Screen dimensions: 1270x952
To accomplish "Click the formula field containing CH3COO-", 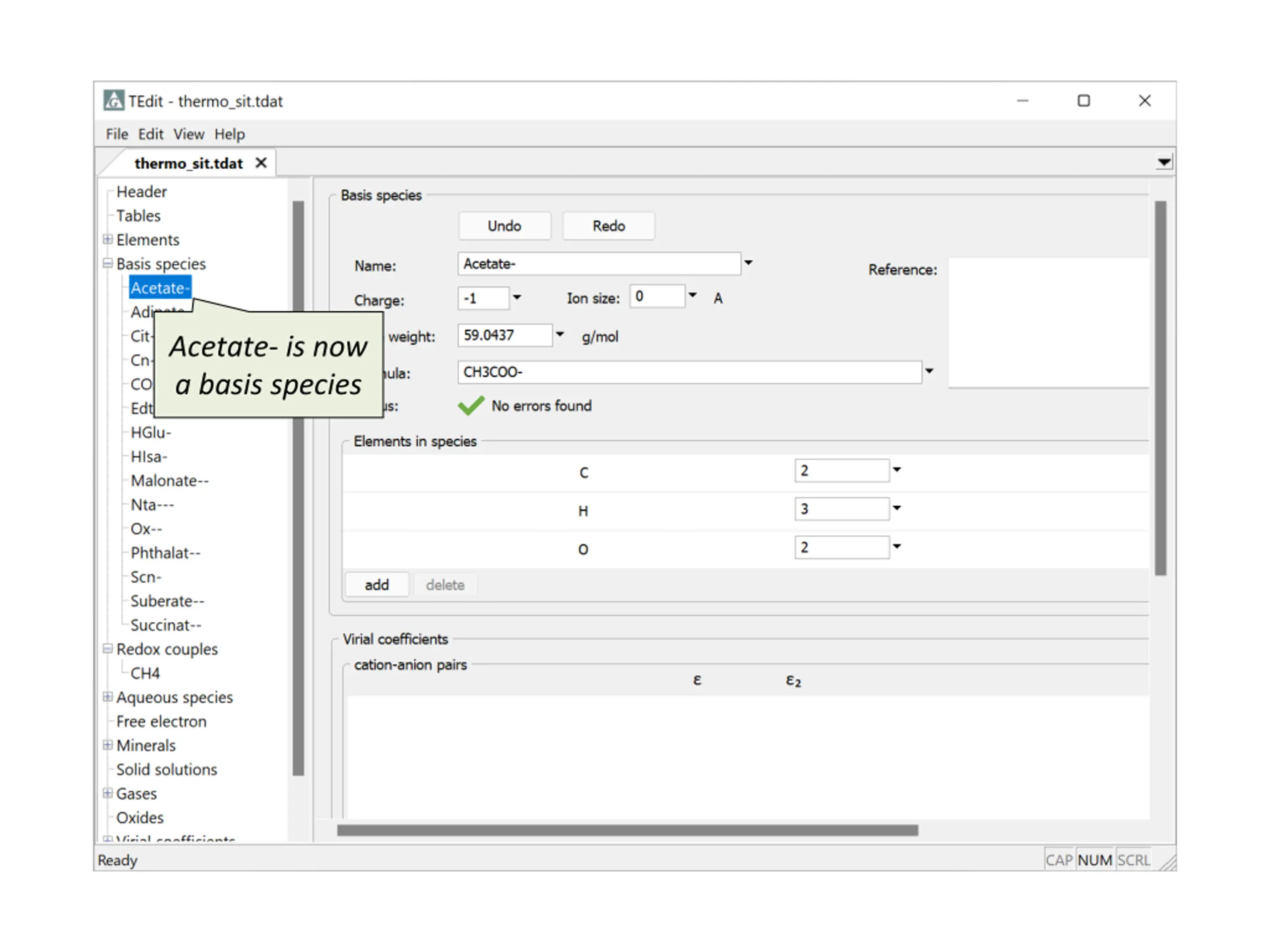I will click(x=690, y=372).
